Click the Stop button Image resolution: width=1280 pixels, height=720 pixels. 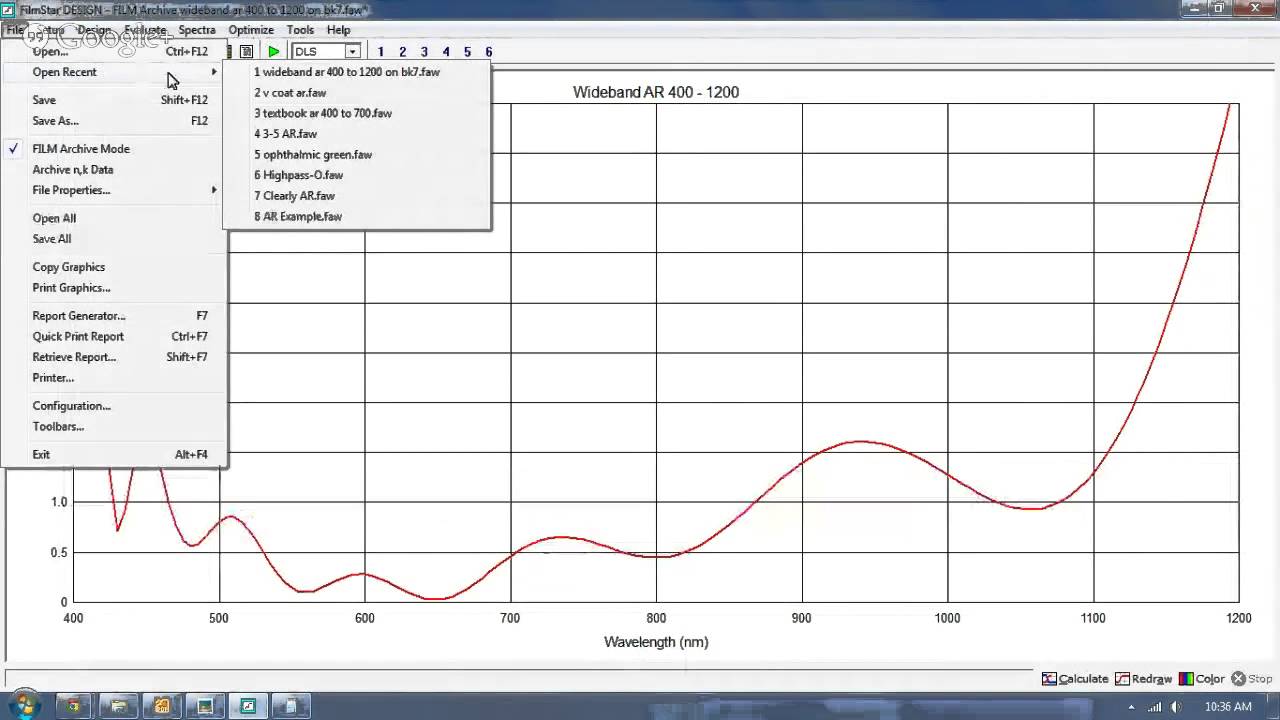1252,678
